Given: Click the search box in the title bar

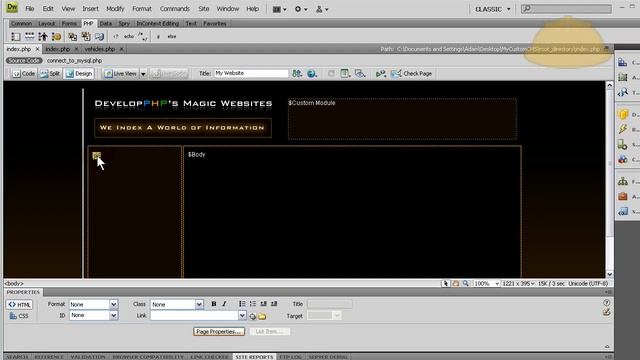Looking at the screenshot, I should (x=567, y=9).
